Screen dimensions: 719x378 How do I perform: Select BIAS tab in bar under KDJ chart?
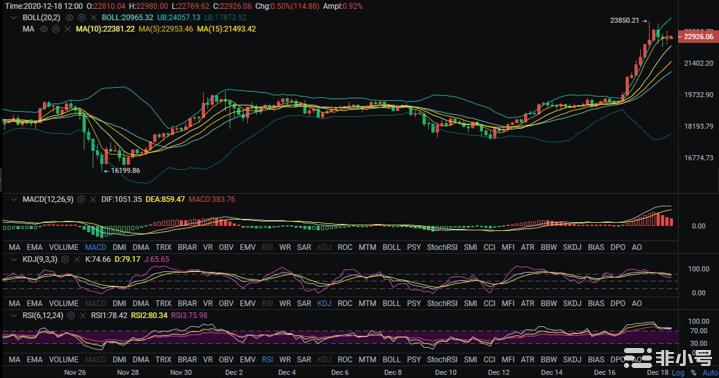pos(596,304)
